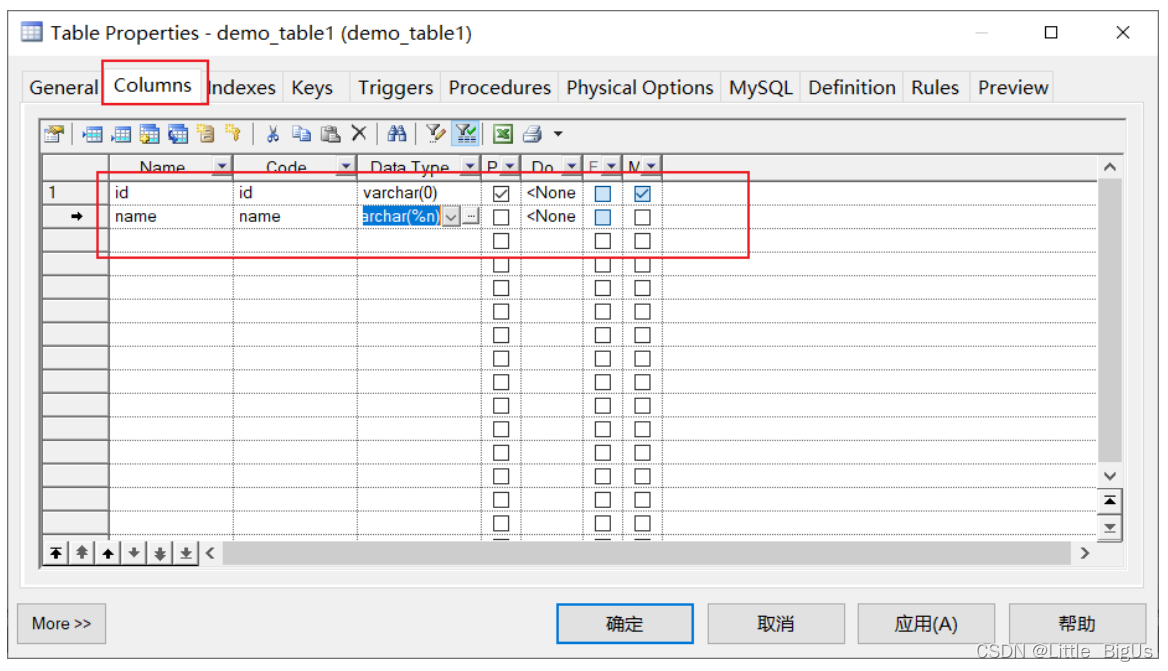Open the Code column header filter dropdown
Viewport: 1168px width, 671px height.
346,166
